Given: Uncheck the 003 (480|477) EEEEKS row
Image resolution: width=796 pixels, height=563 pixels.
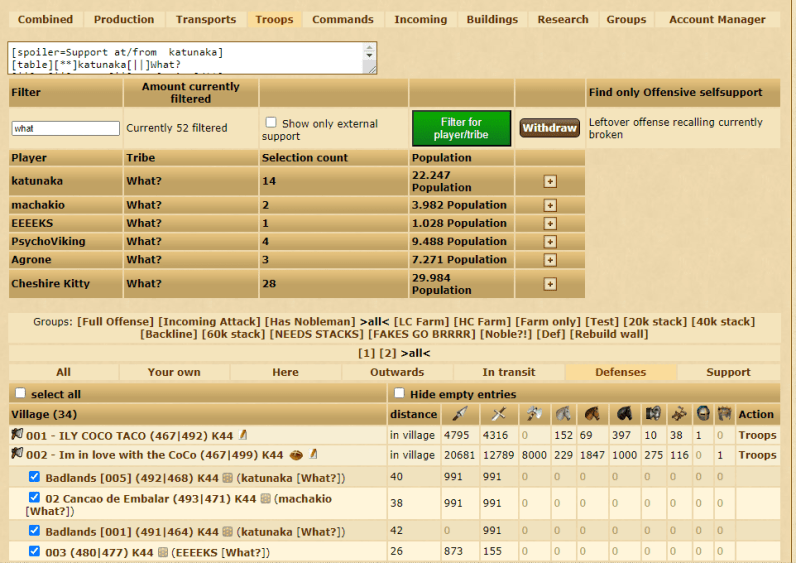Looking at the screenshot, I should tap(34, 551).
